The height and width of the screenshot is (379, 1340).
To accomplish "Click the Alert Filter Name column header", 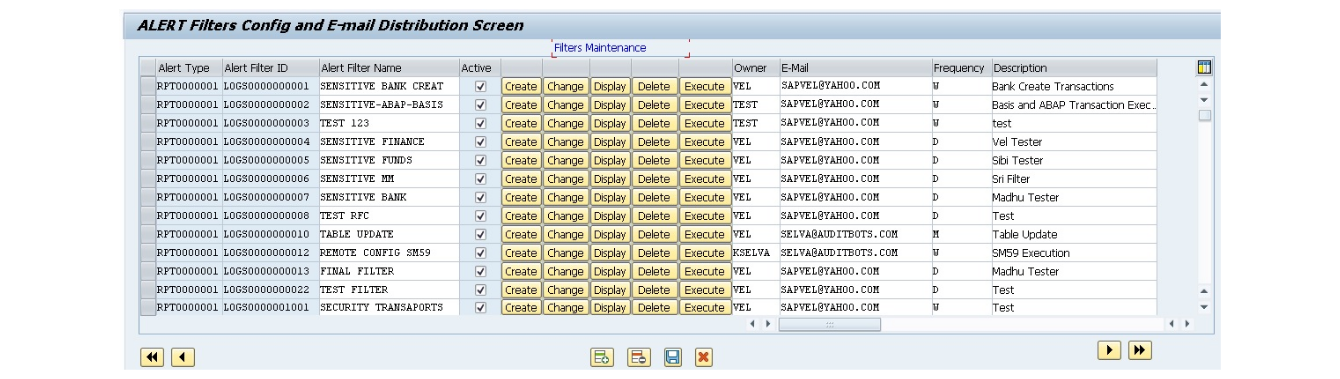I will point(388,68).
